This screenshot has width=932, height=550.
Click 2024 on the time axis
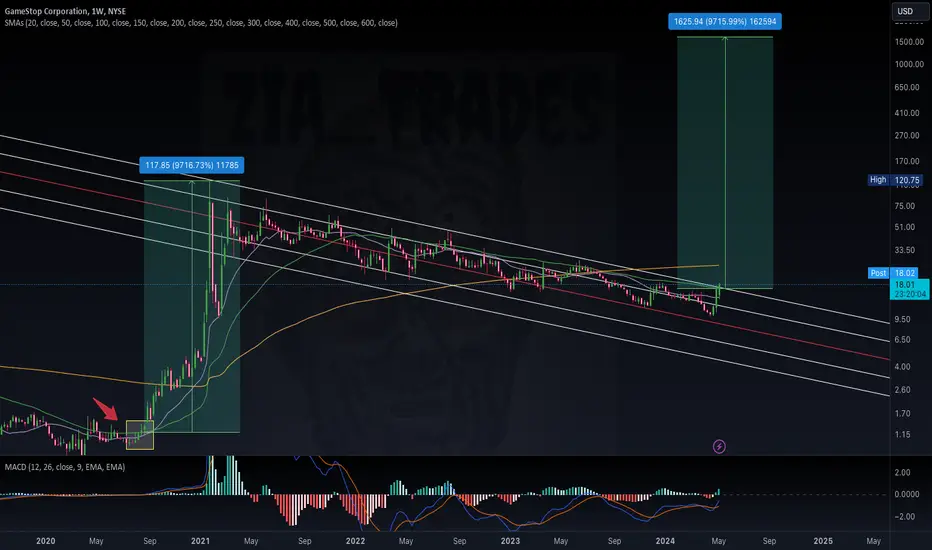click(665, 540)
